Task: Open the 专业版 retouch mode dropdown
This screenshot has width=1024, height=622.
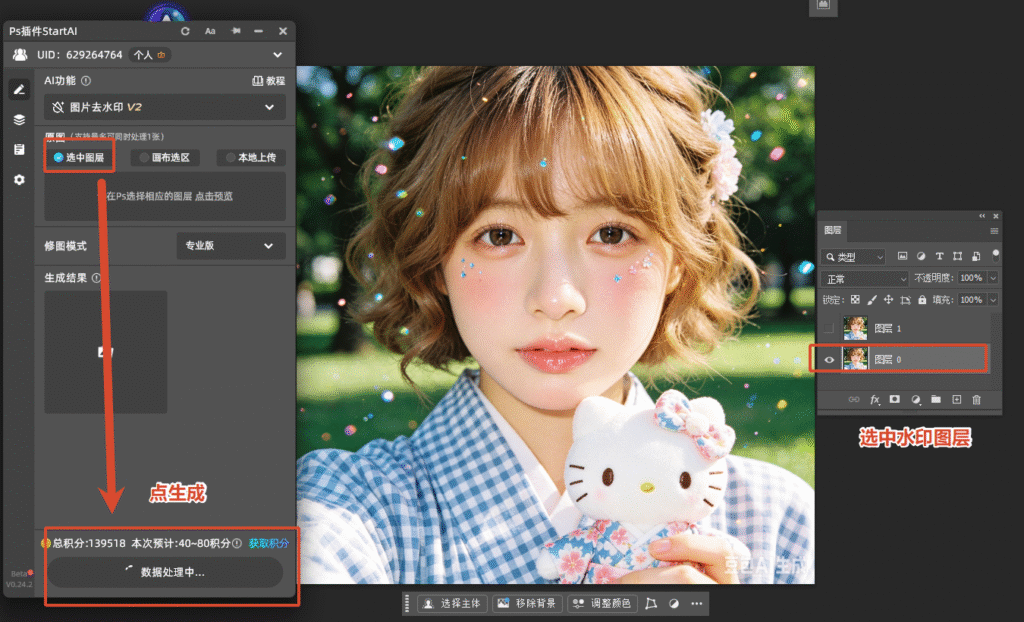Action: point(231,246)
